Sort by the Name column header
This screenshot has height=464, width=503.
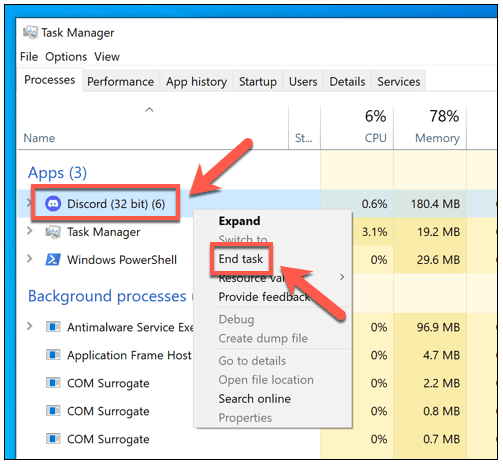click(39, 138)
